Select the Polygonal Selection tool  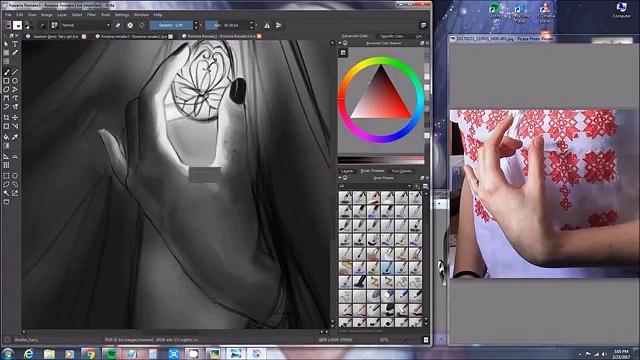6,184
